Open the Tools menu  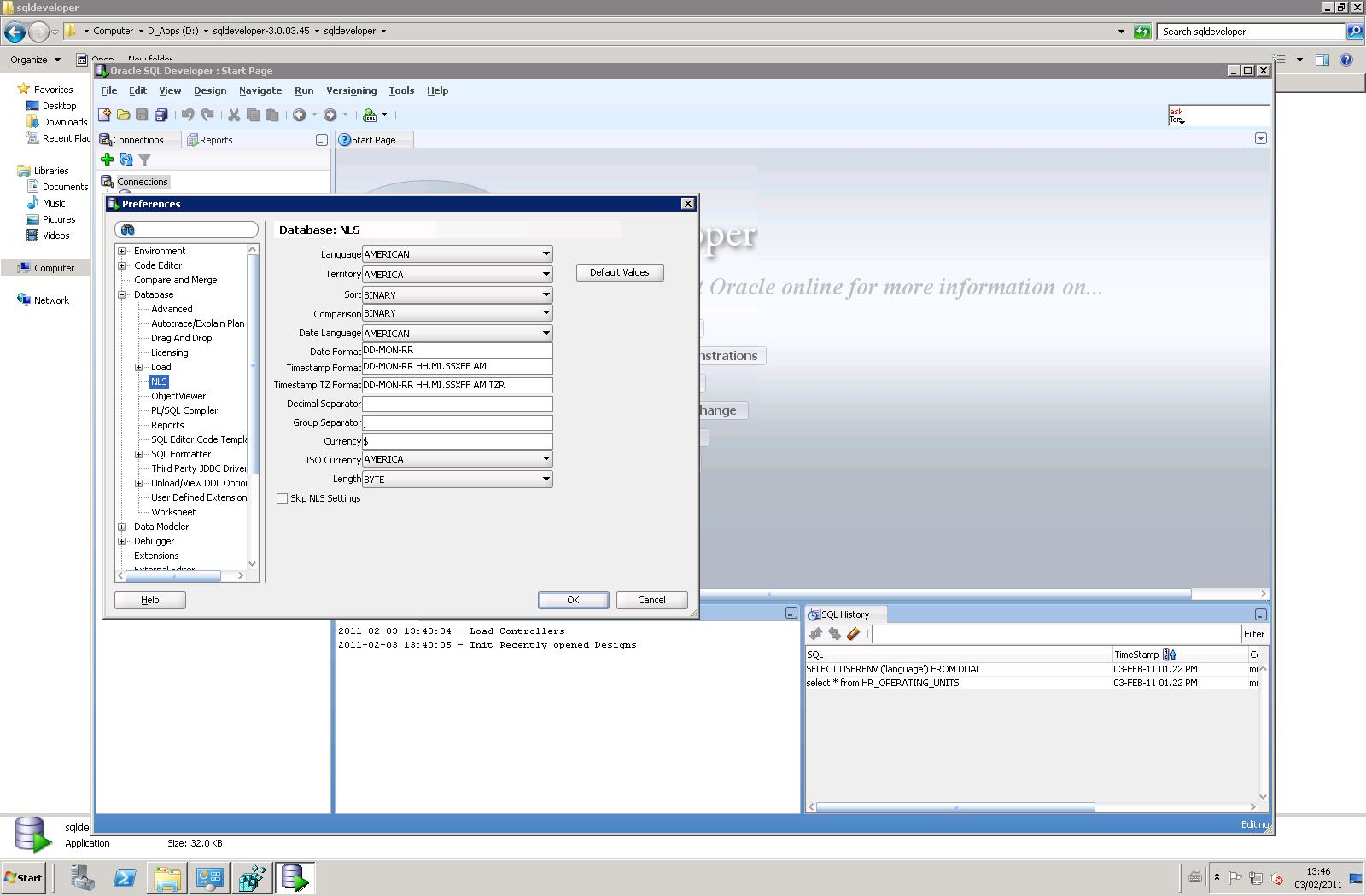[x=401, y=90]
